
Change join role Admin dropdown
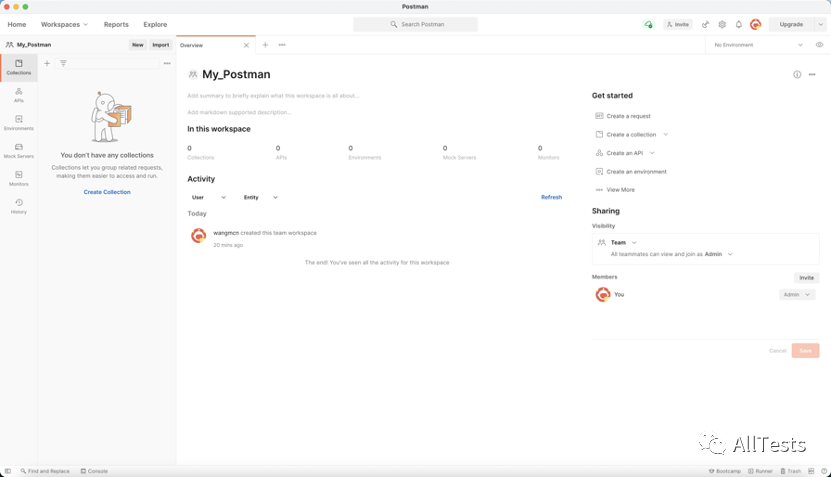pyautogui.click(x=719, y=254)
